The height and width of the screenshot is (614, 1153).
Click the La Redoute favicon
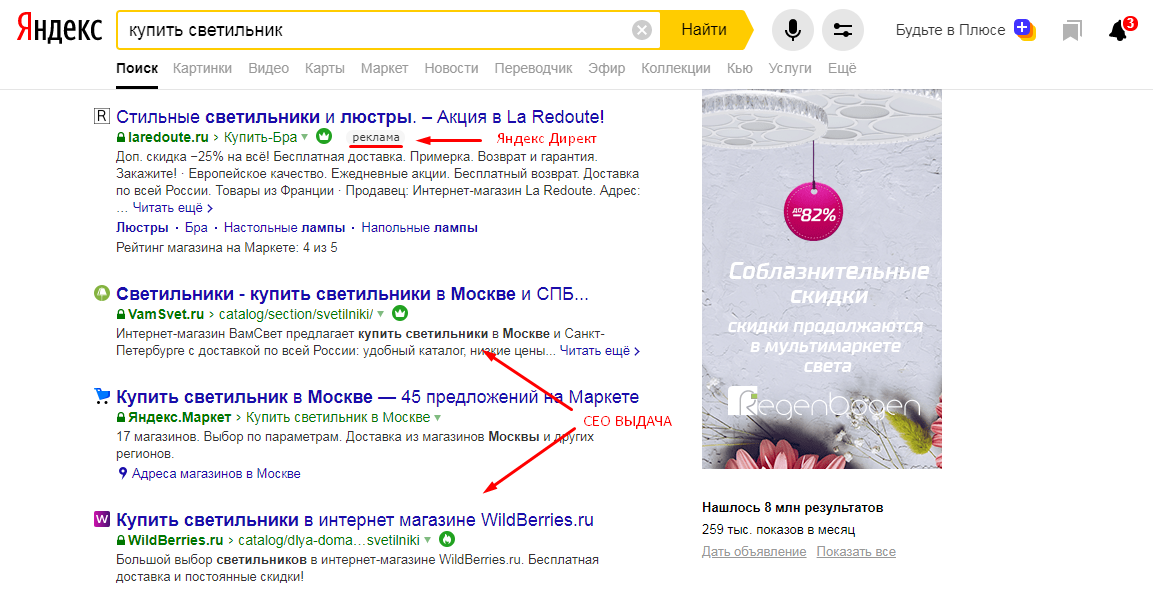click(101, 116)
